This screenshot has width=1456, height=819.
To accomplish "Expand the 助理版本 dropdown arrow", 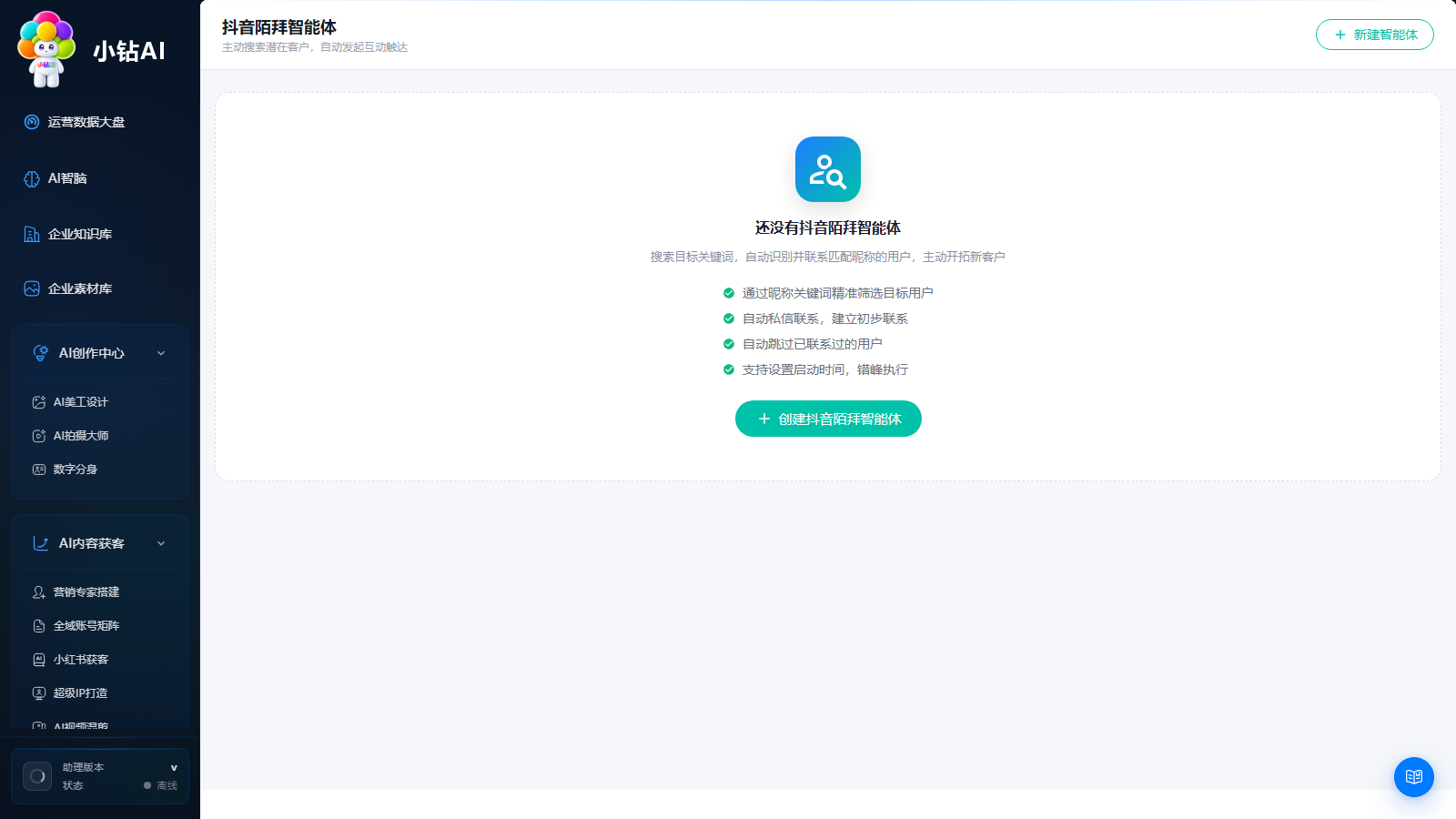I will click(x=174, y=768).
